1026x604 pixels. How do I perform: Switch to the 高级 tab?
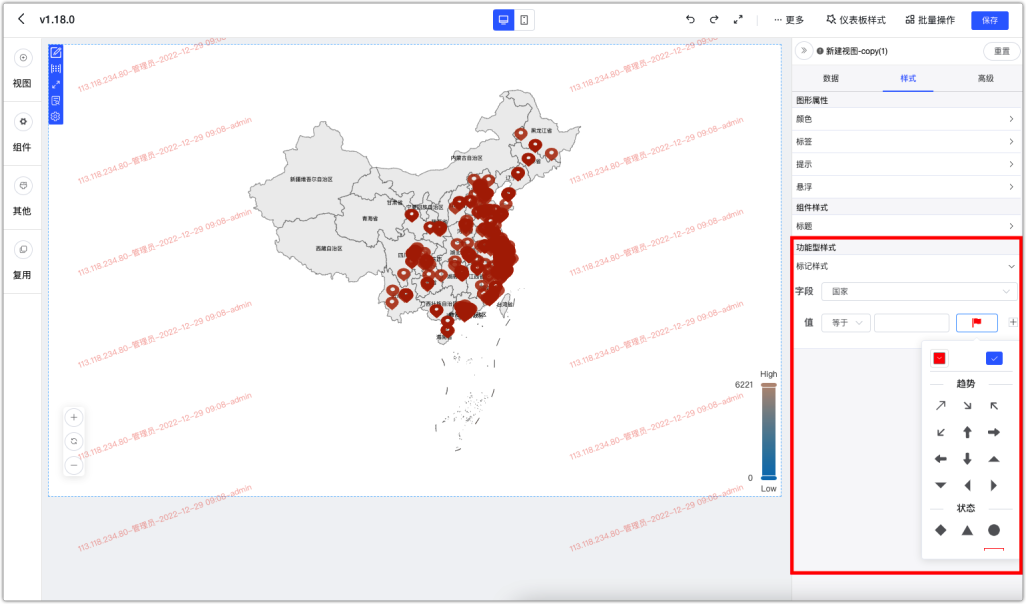(985, 78)
